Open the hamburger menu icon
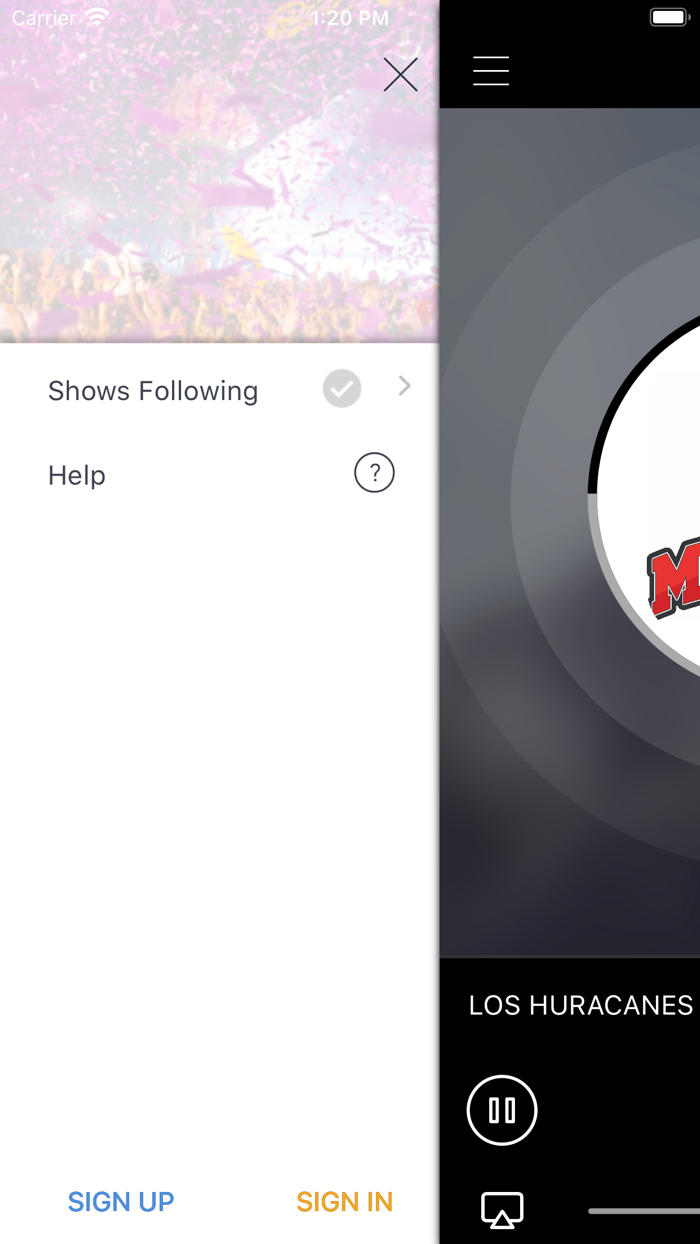Screen dimensions: 700x1244 (x=491, y=71)
